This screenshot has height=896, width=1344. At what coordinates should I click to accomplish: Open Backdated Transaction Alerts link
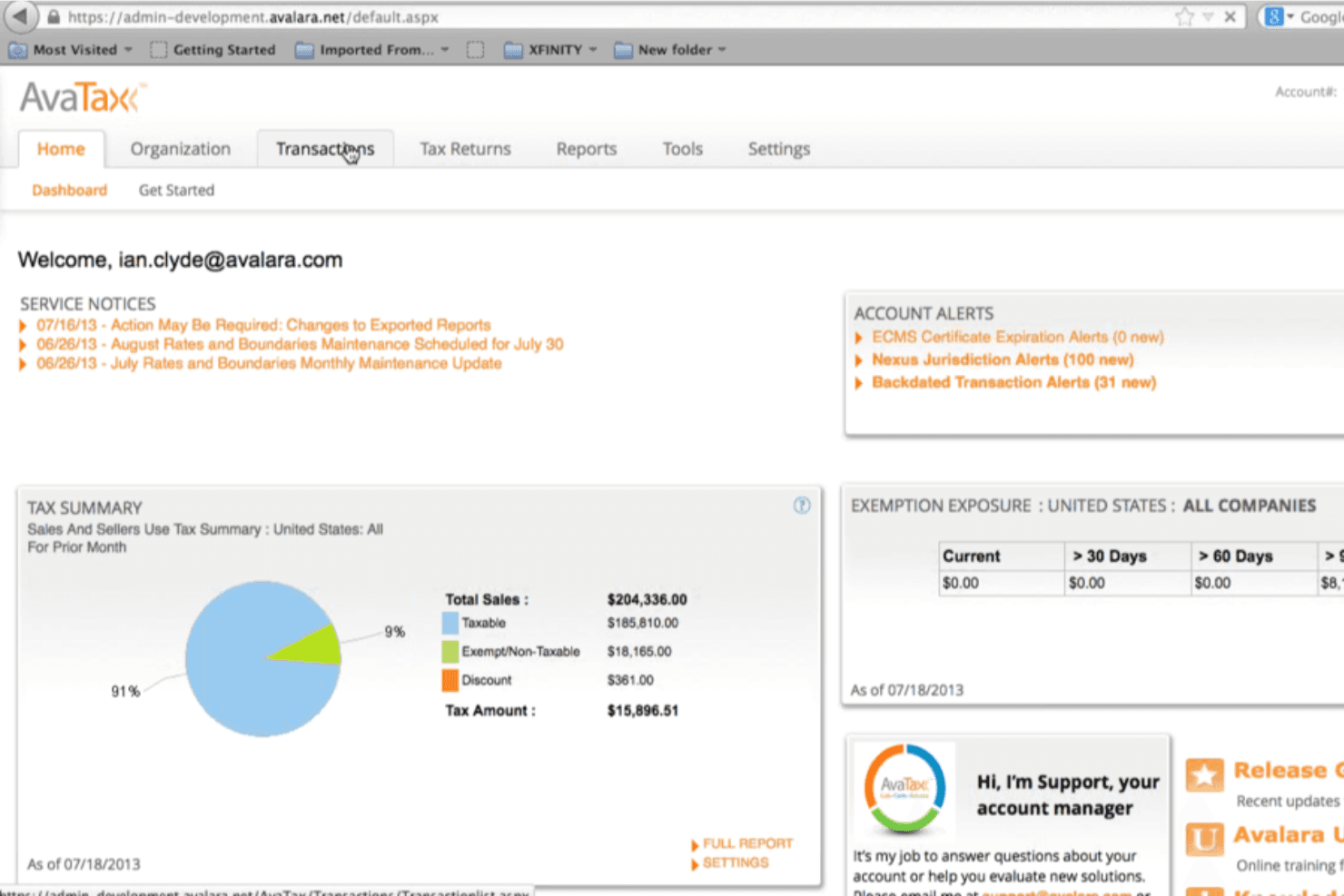pyautogui.click(x=1014, y=382)
